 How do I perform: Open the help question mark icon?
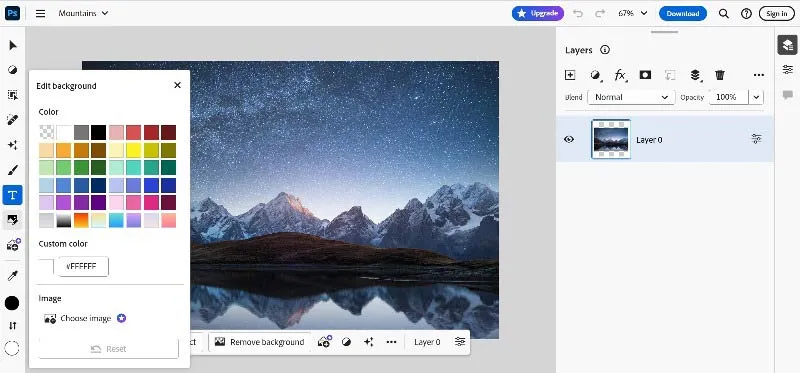click(746, 13)
